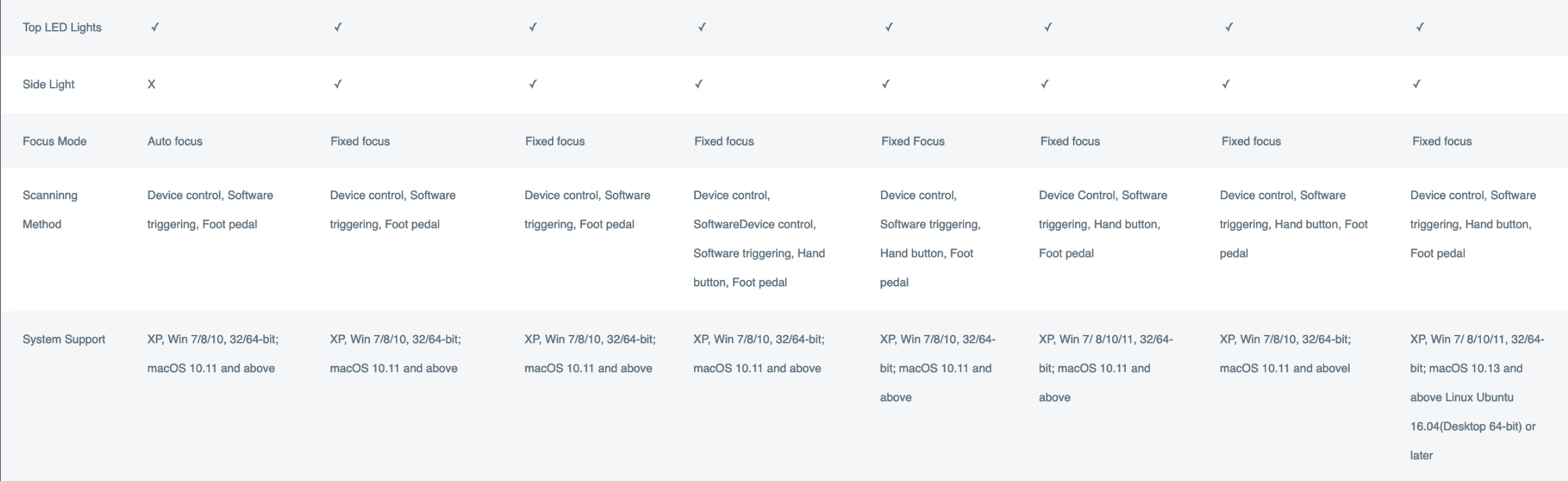Image resolution: width=1568 pixels, height=481 pixels.
Task: Select the Side Light row label
Action: tap(49, 85)
